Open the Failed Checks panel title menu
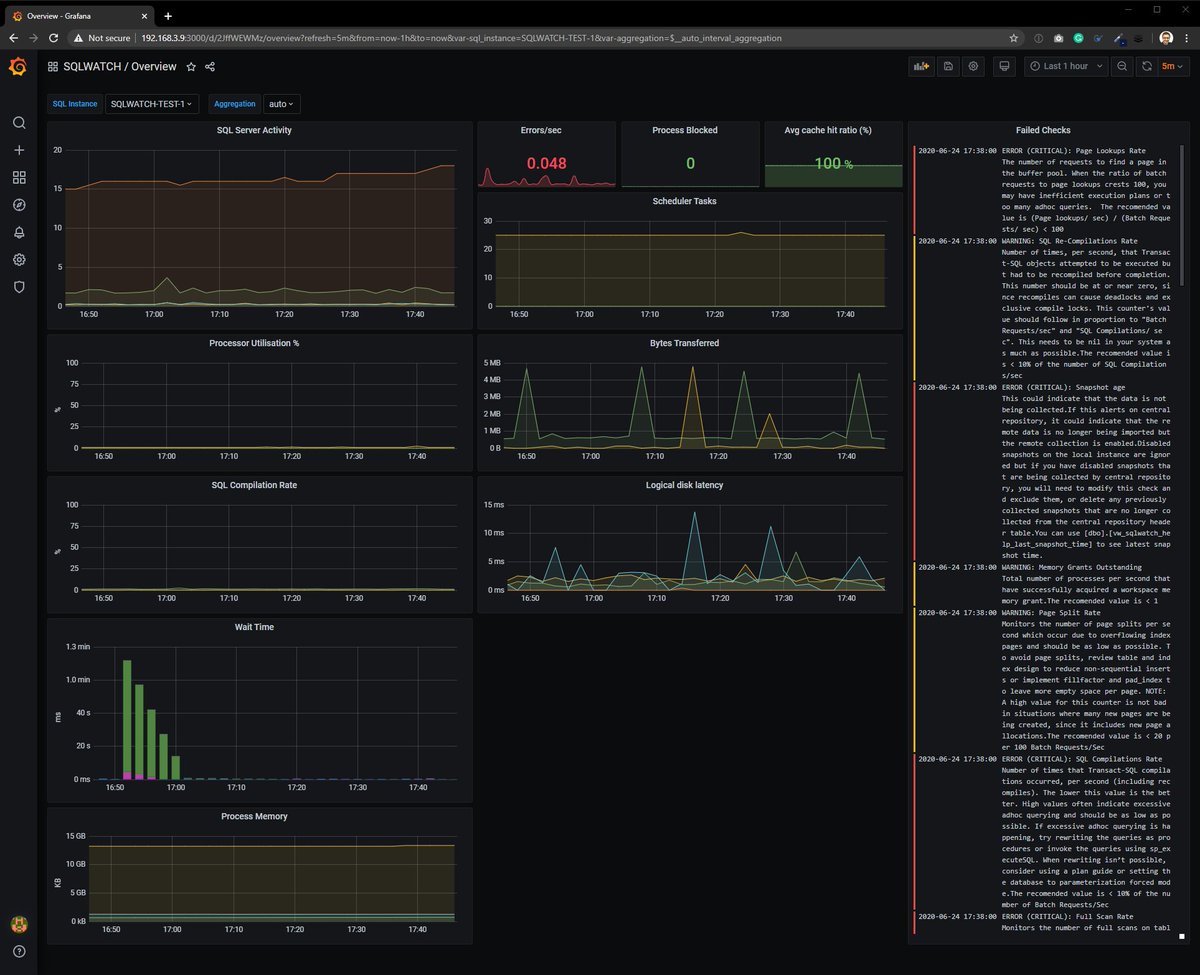This screenshot has width=1200, height=975. [x=1043, y=130]
